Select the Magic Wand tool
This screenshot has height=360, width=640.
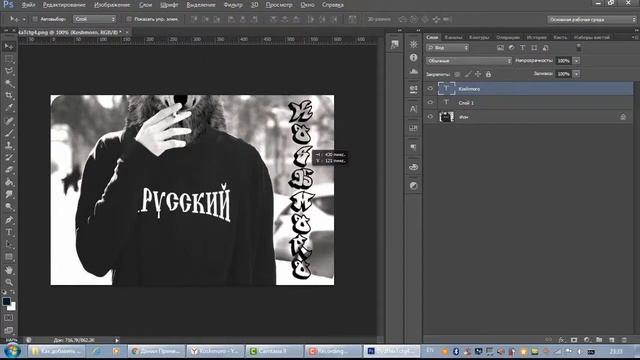pyautogui.click(x=9, y=84)
